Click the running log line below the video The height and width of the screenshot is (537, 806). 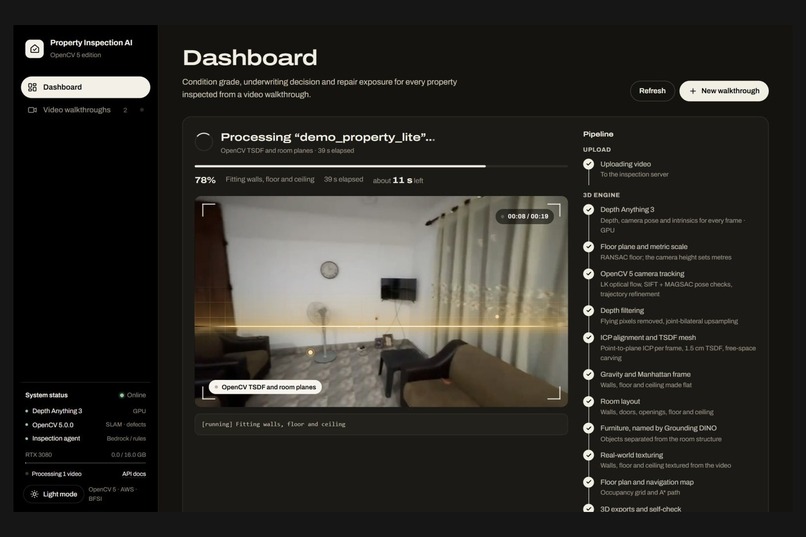[381, 424]
